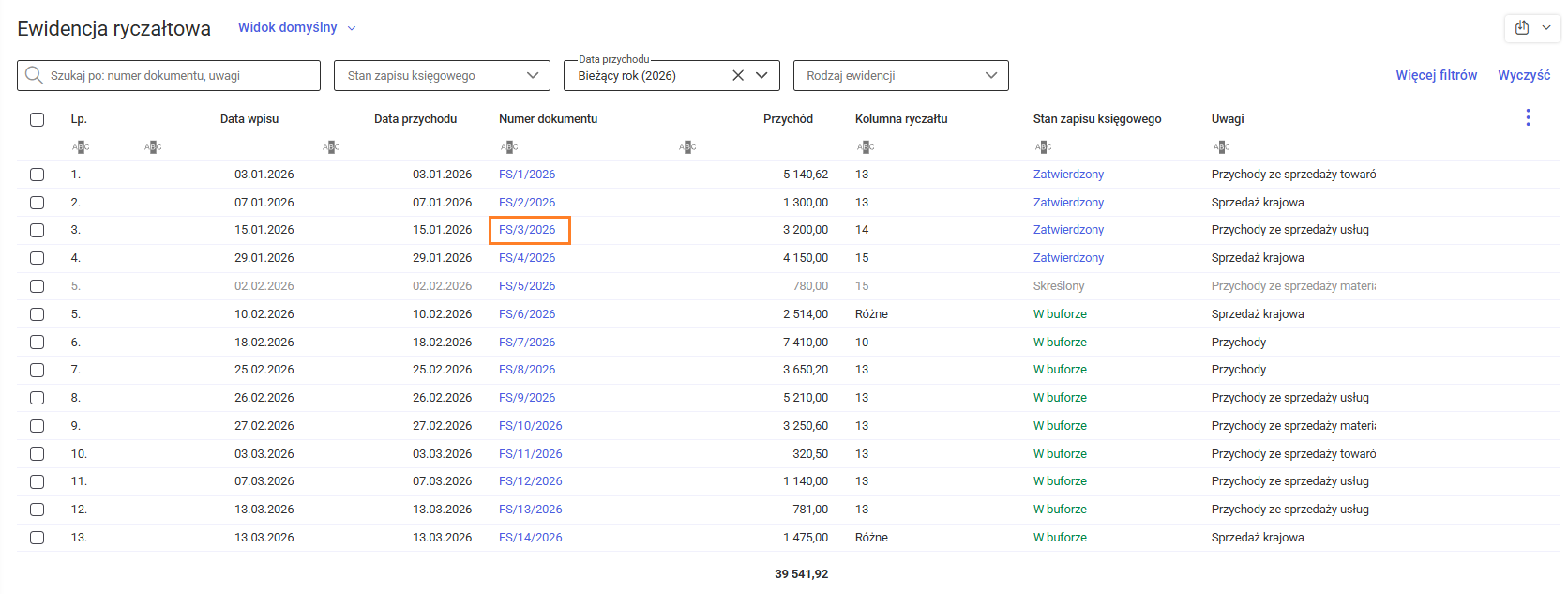Open document link FS/7/2026
This screenshot has height=594, width=1568.
tap(527, 343)
